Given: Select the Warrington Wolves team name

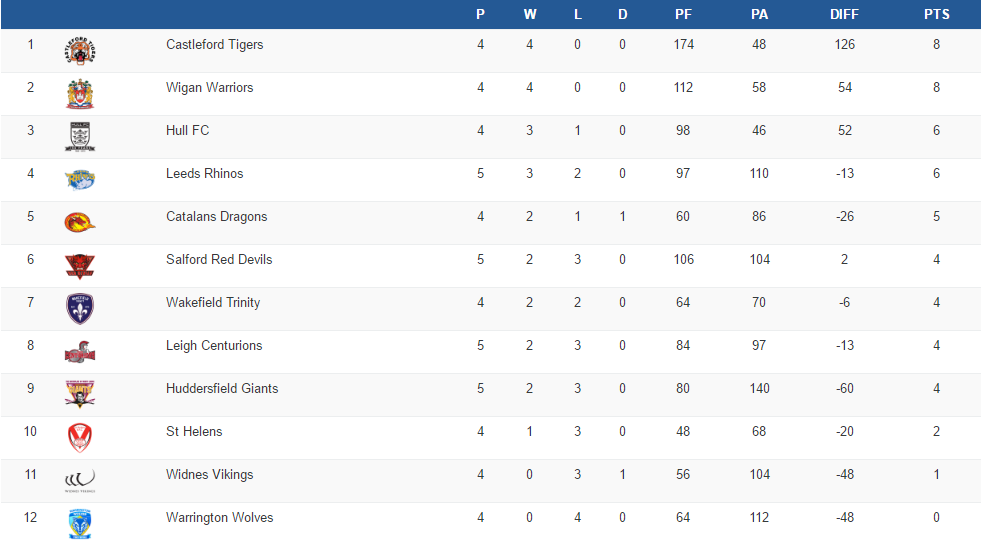Looking at the screenshot, I should pos(219,518).
